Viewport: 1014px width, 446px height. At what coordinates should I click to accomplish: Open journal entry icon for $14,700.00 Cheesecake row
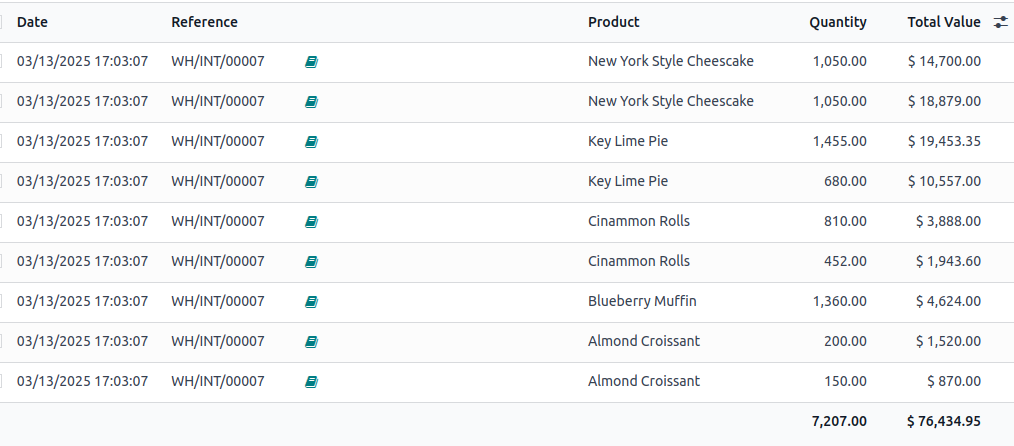click(311, 62)
